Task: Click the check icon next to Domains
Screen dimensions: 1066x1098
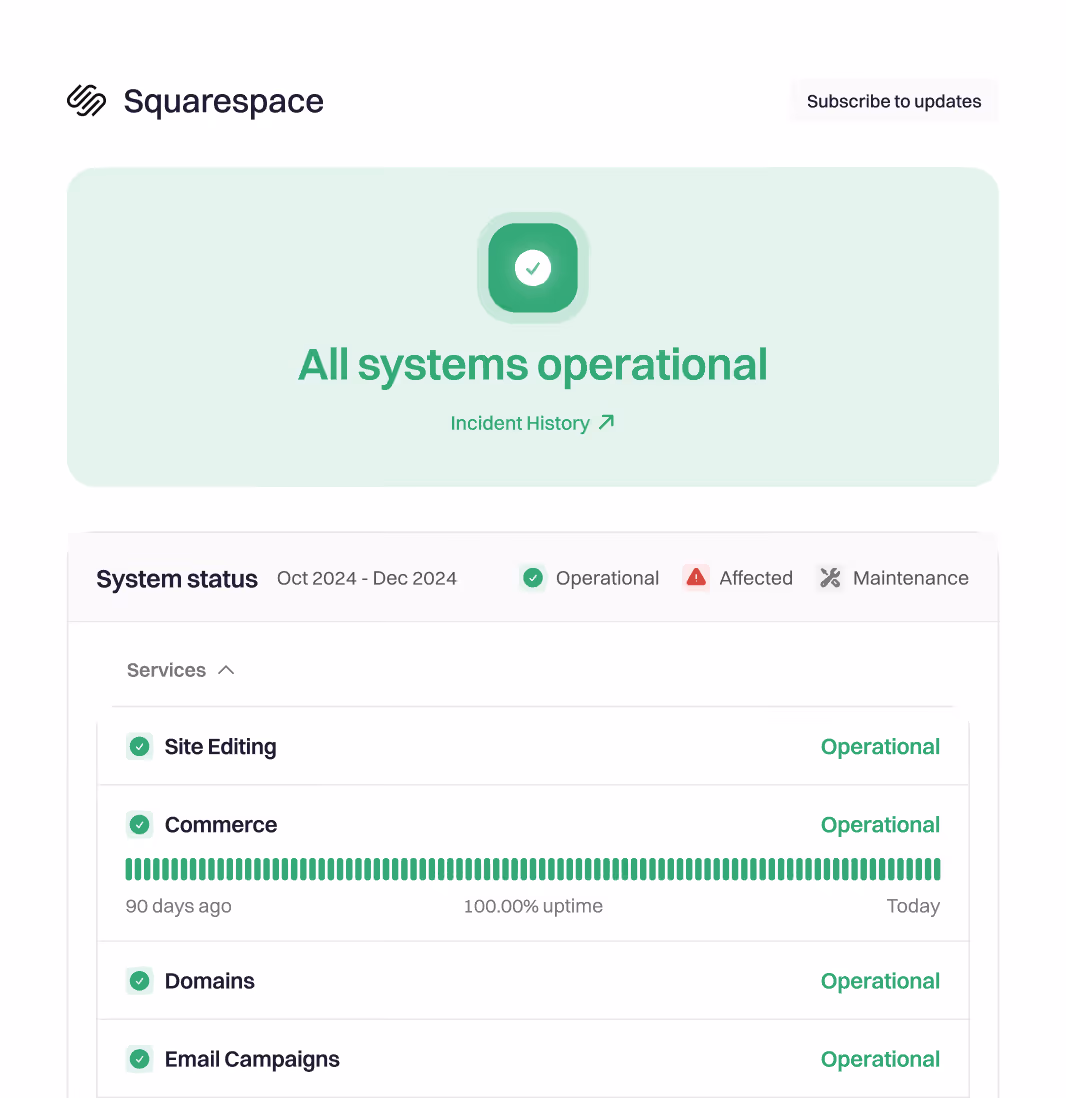Action: coord(140,981)
